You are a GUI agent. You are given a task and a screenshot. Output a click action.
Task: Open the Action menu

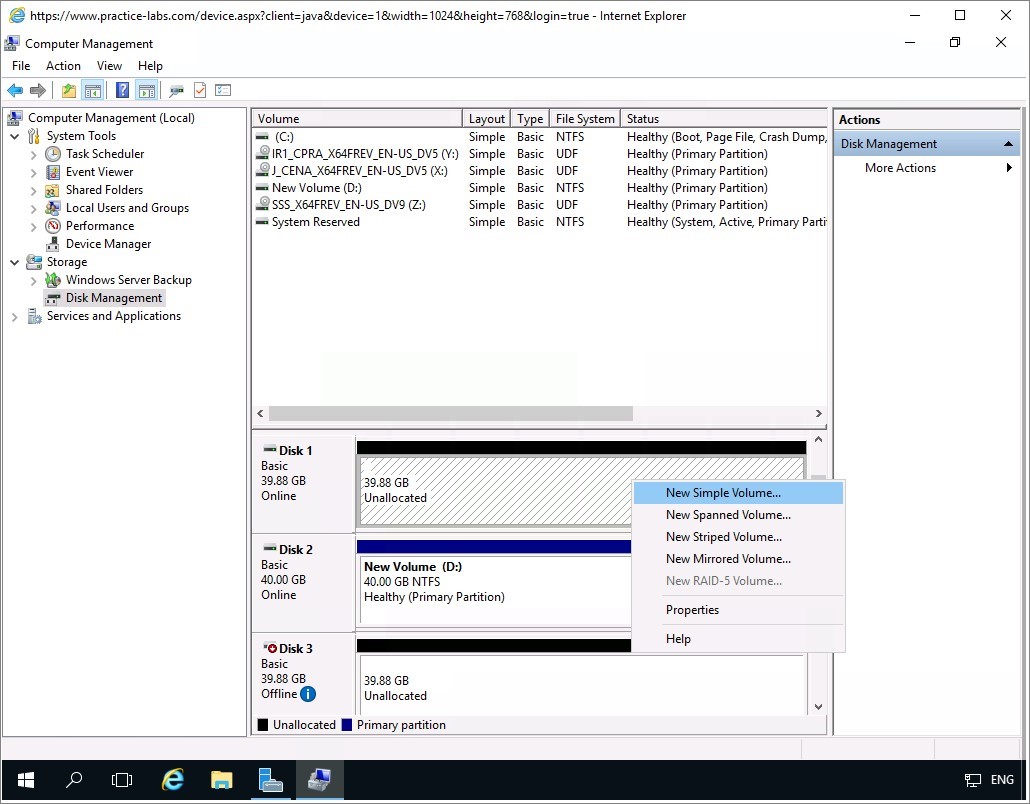click(x=63, y=66)
